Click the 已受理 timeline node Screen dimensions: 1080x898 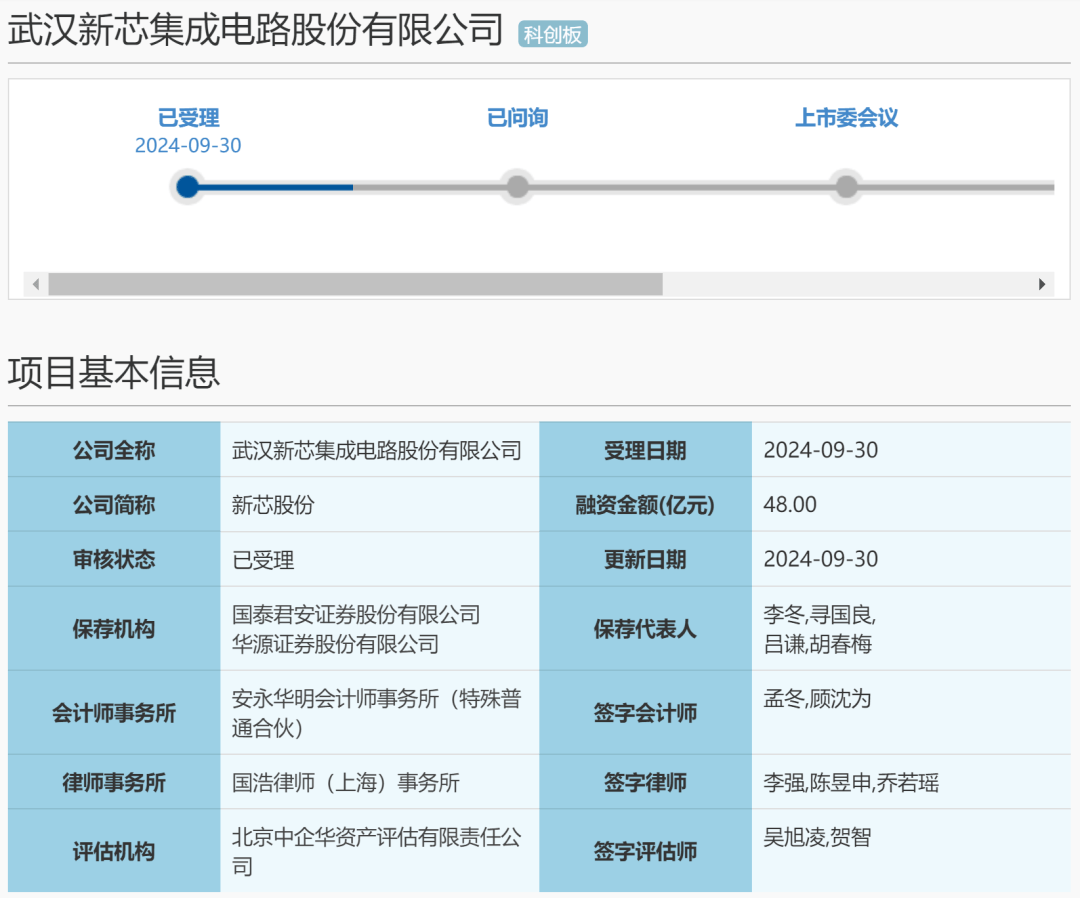[x=187, y=187]
